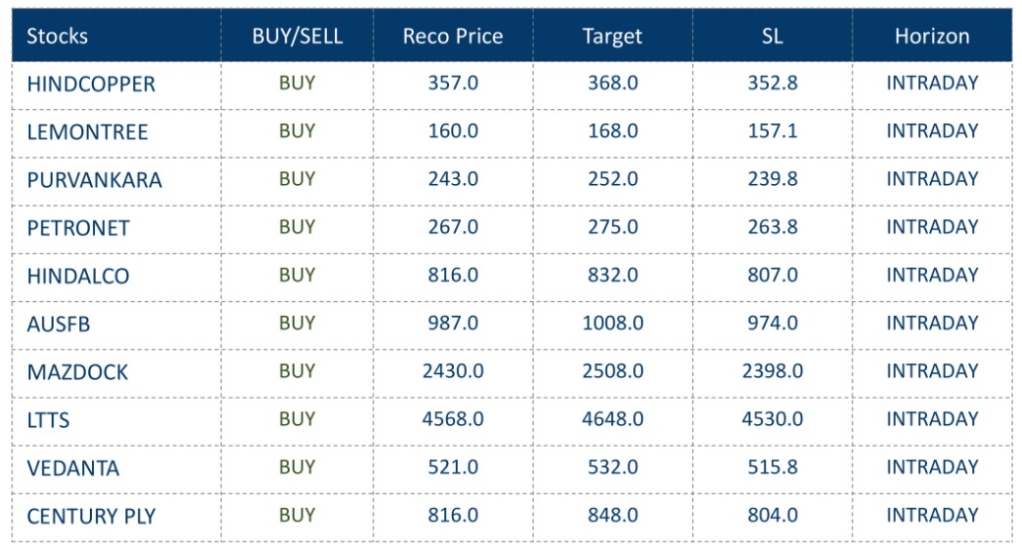The height and width of the screenshot is (553, 1022).
Task: Select the Reco Price header cell
Action: (x=453, y=36)
